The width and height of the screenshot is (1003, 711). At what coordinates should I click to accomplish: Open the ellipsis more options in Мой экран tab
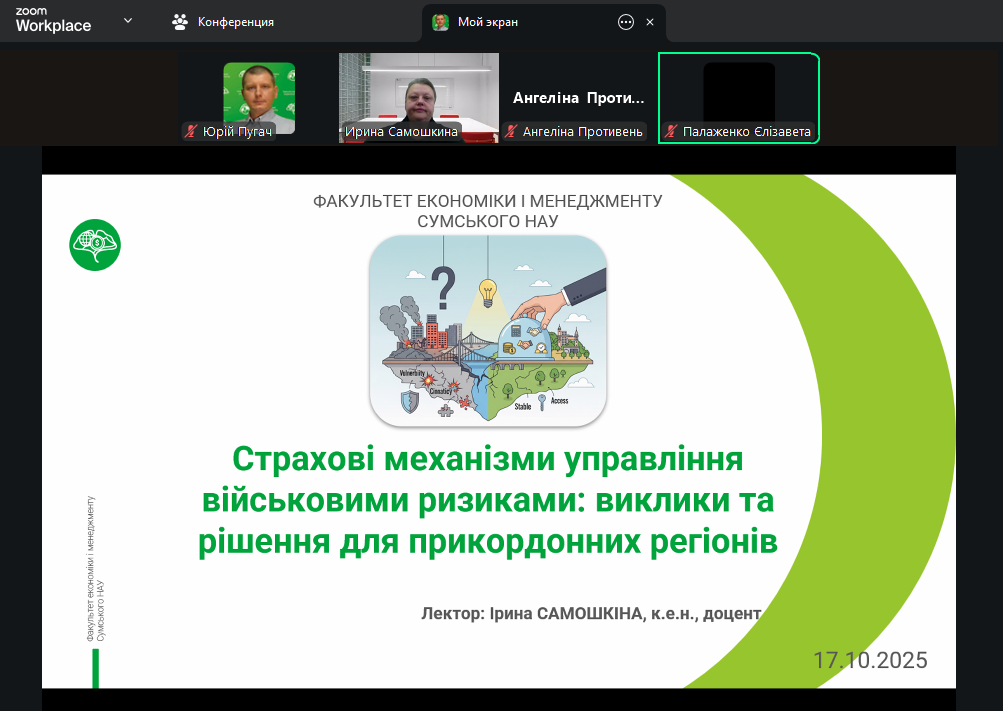(x=626, y=22)
